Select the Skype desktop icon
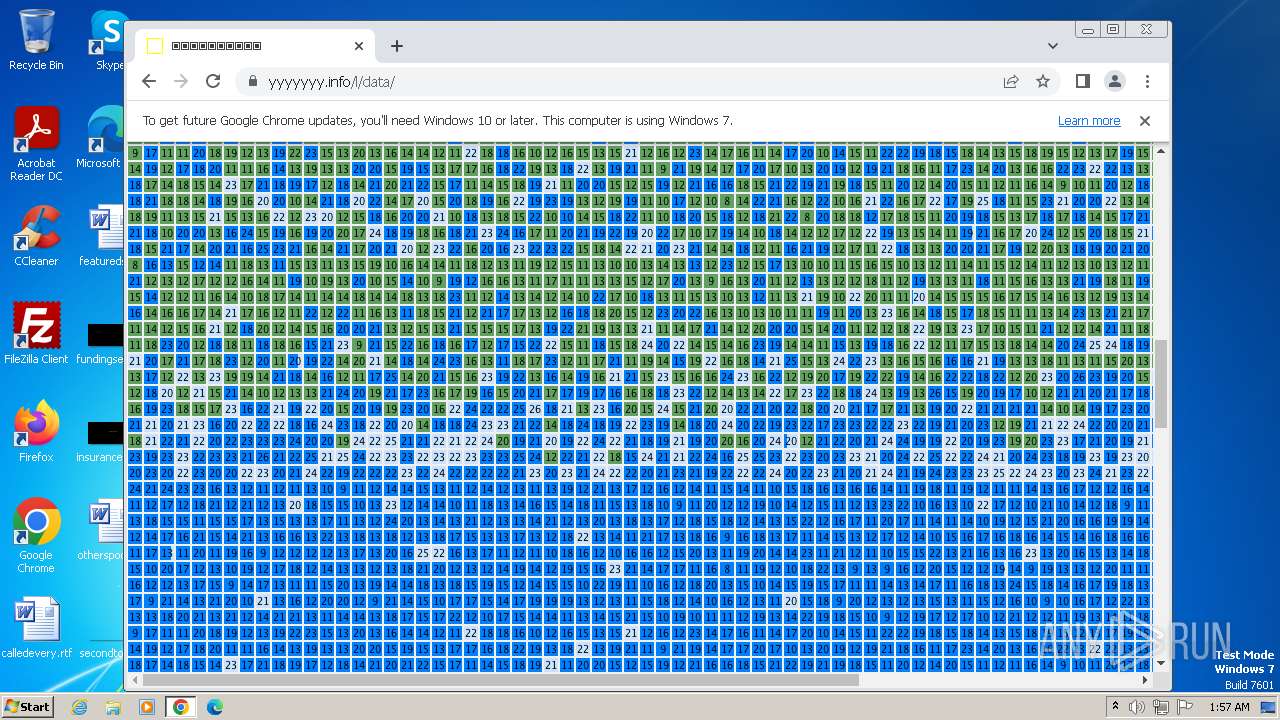This screenshot has height=720, width=1280. 108,40
